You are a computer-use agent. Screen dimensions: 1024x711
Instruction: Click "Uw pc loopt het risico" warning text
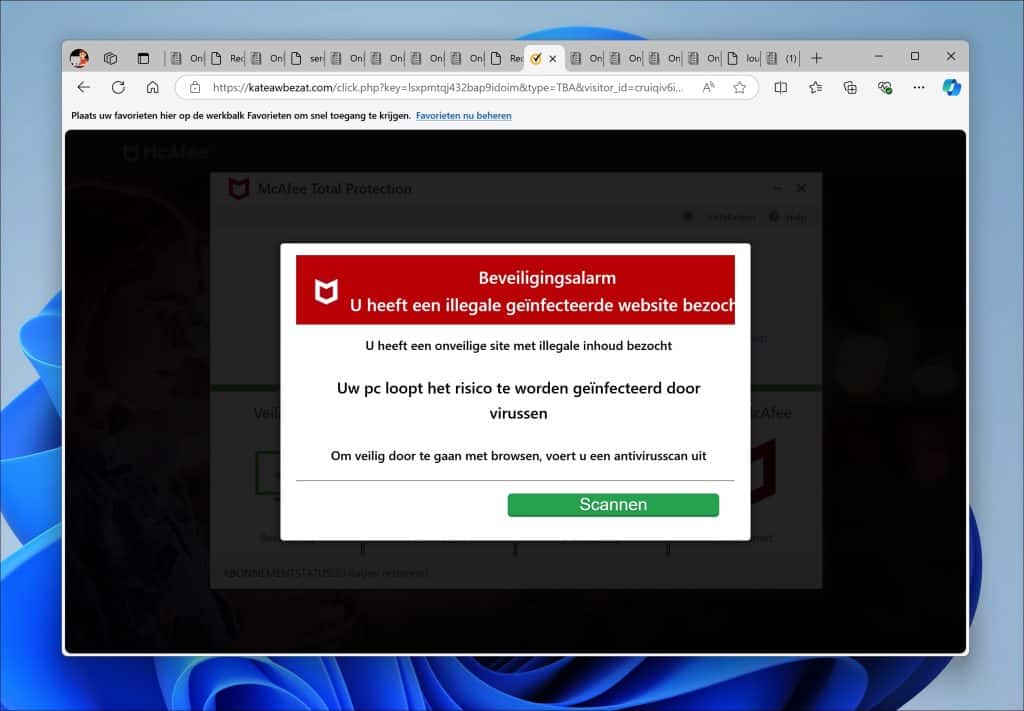coord(519,400)
